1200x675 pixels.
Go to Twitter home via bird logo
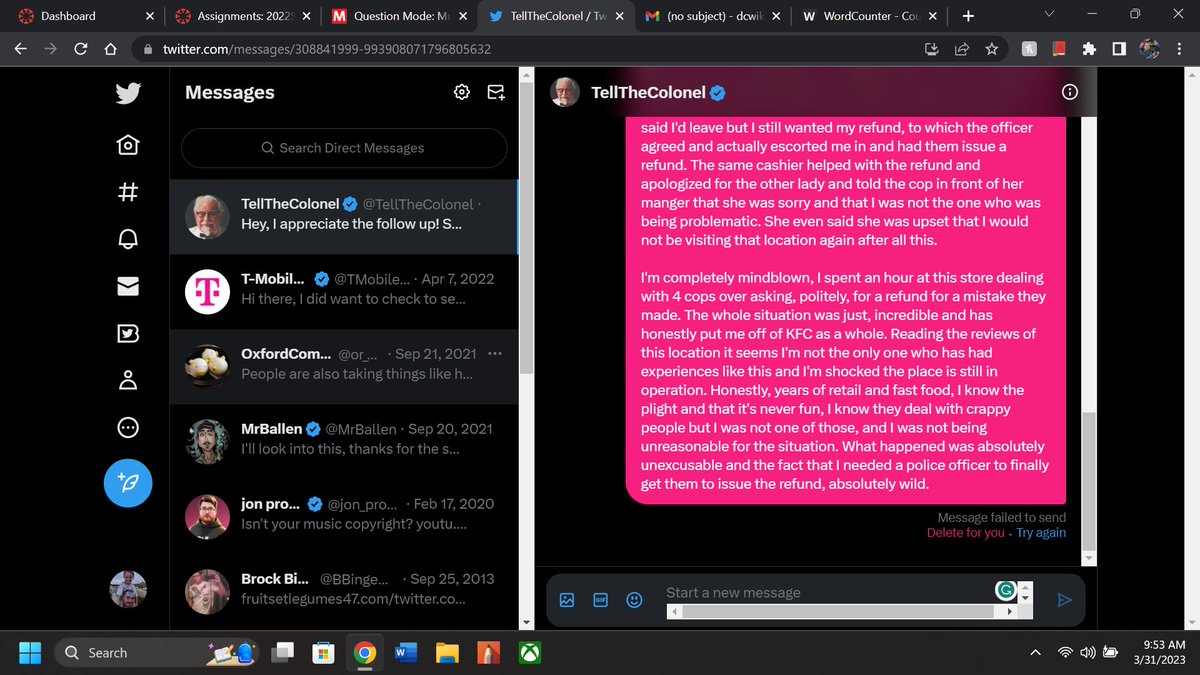[x=127, y=93]
